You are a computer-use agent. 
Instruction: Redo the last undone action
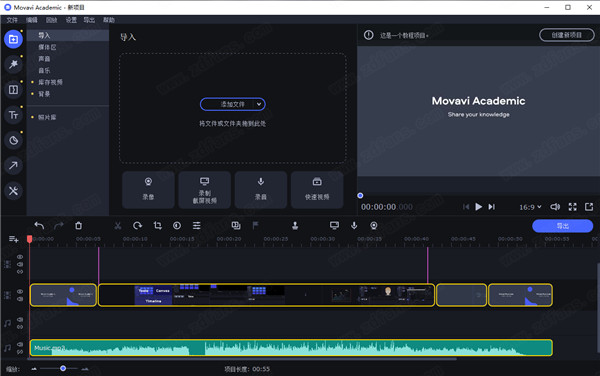click(x=59, y=226)
